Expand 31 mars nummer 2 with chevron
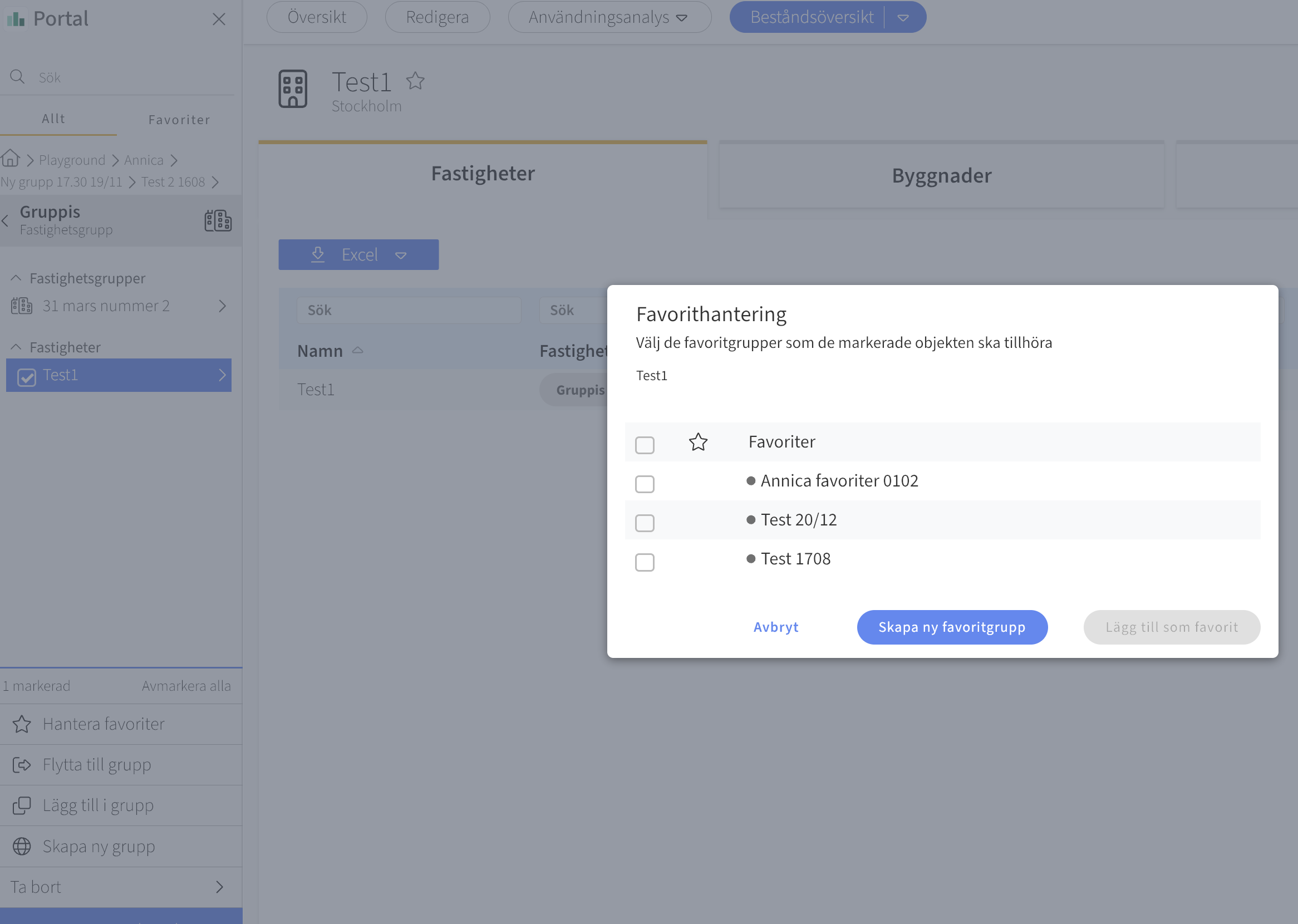The width and height of the screenshot is (1298, 924). click(223, 306)
